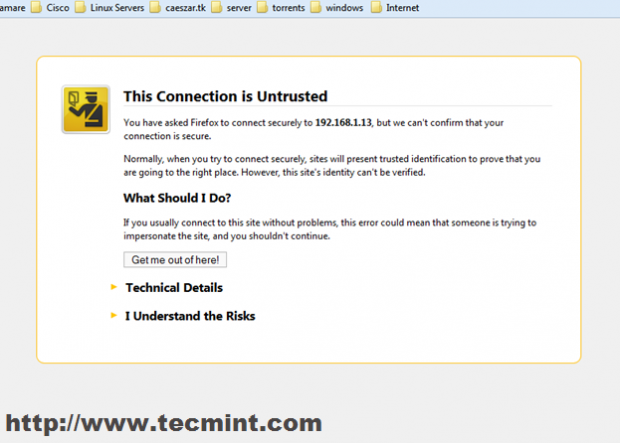
Task: Open the torrents bookmarks folder
Action: [x=281, y=8]
